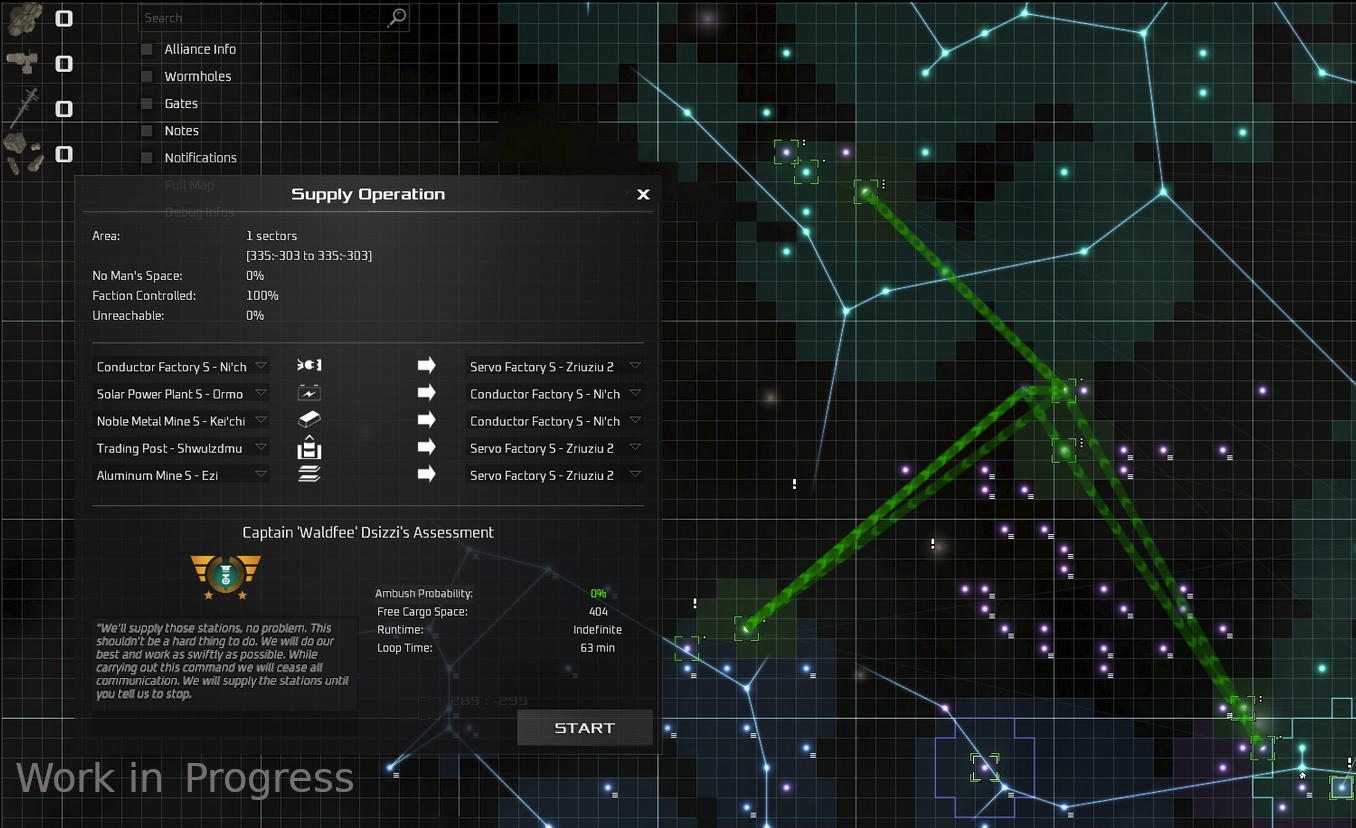Click the sector range text [335:-303 to 335:-303]
Screen dimensions: 1356x828
(309, 256)
